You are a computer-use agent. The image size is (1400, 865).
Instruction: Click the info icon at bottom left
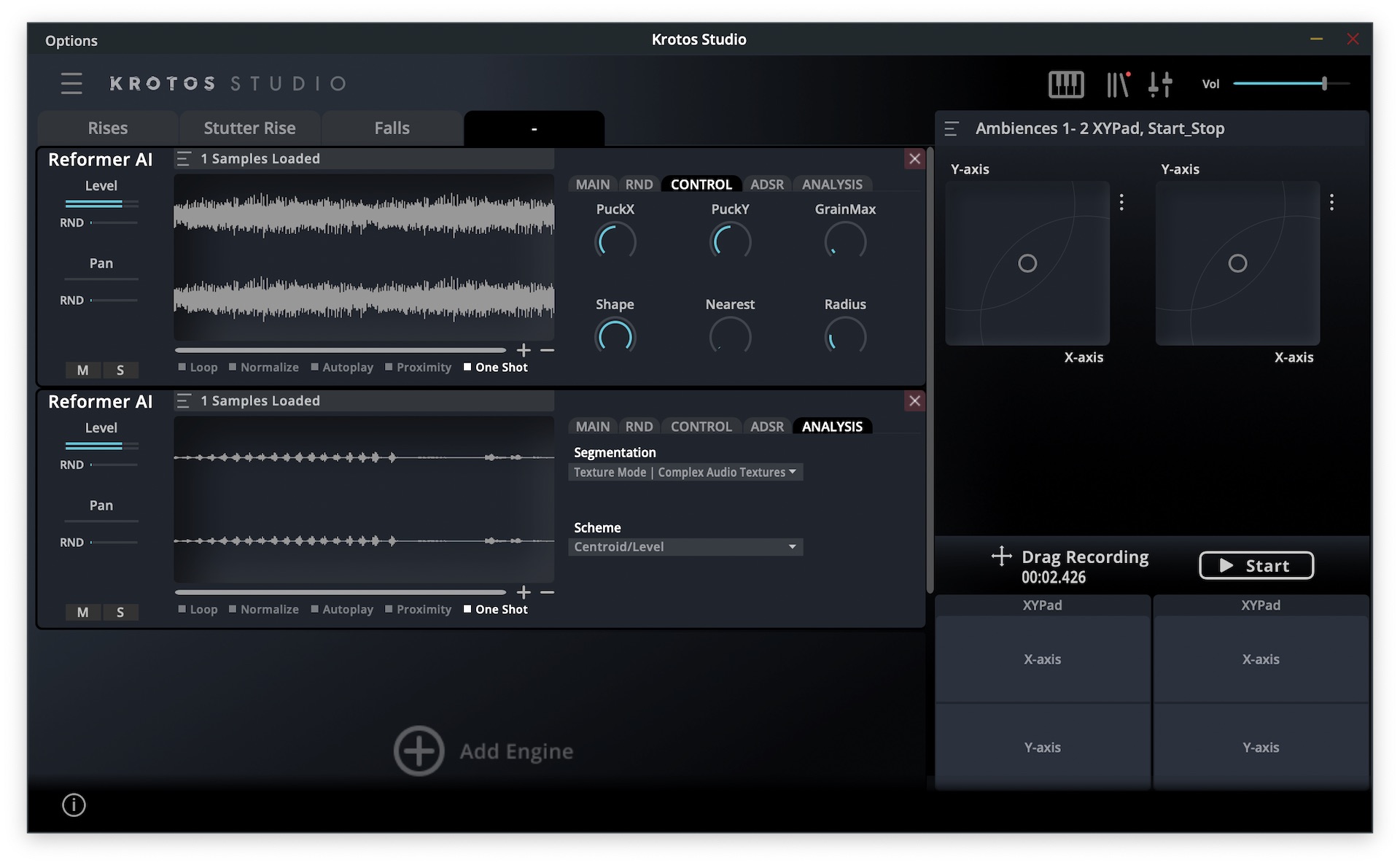pyautogui.click(x=74, y=804)
